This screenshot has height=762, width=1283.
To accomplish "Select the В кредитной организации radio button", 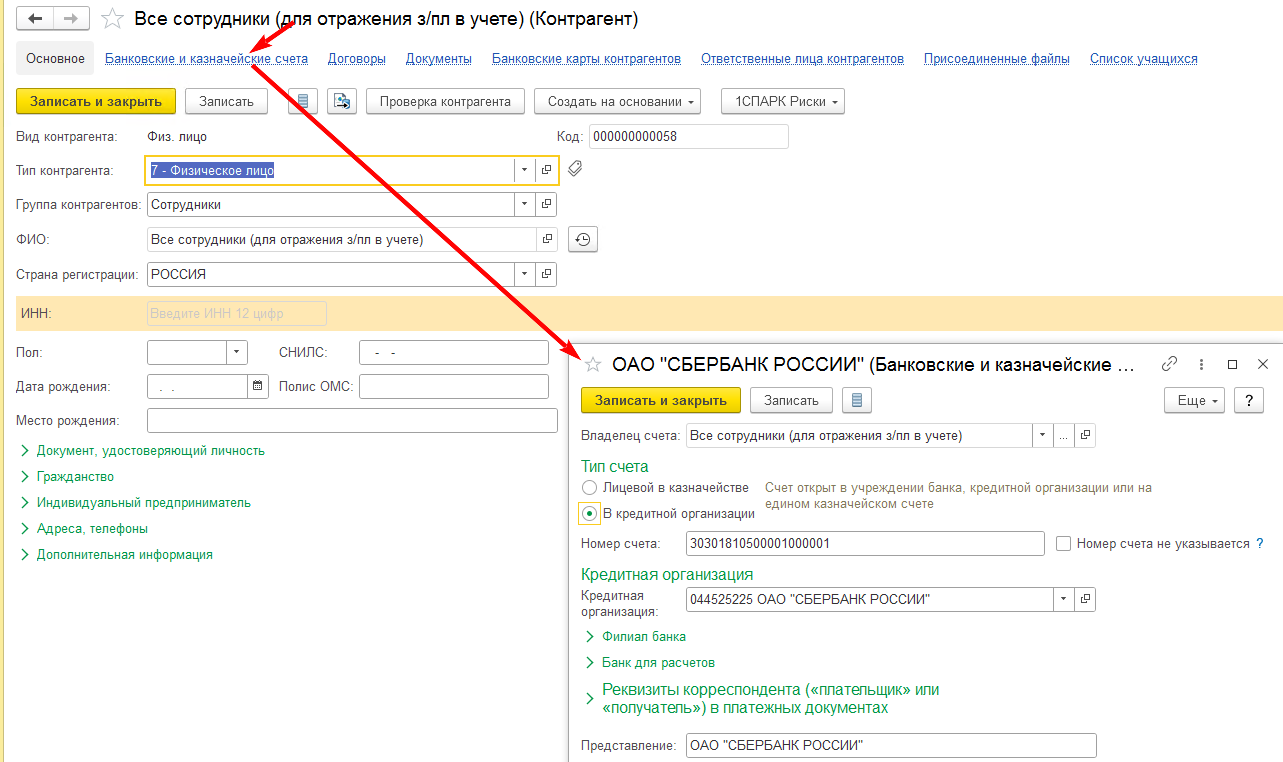I will [590, 513].
